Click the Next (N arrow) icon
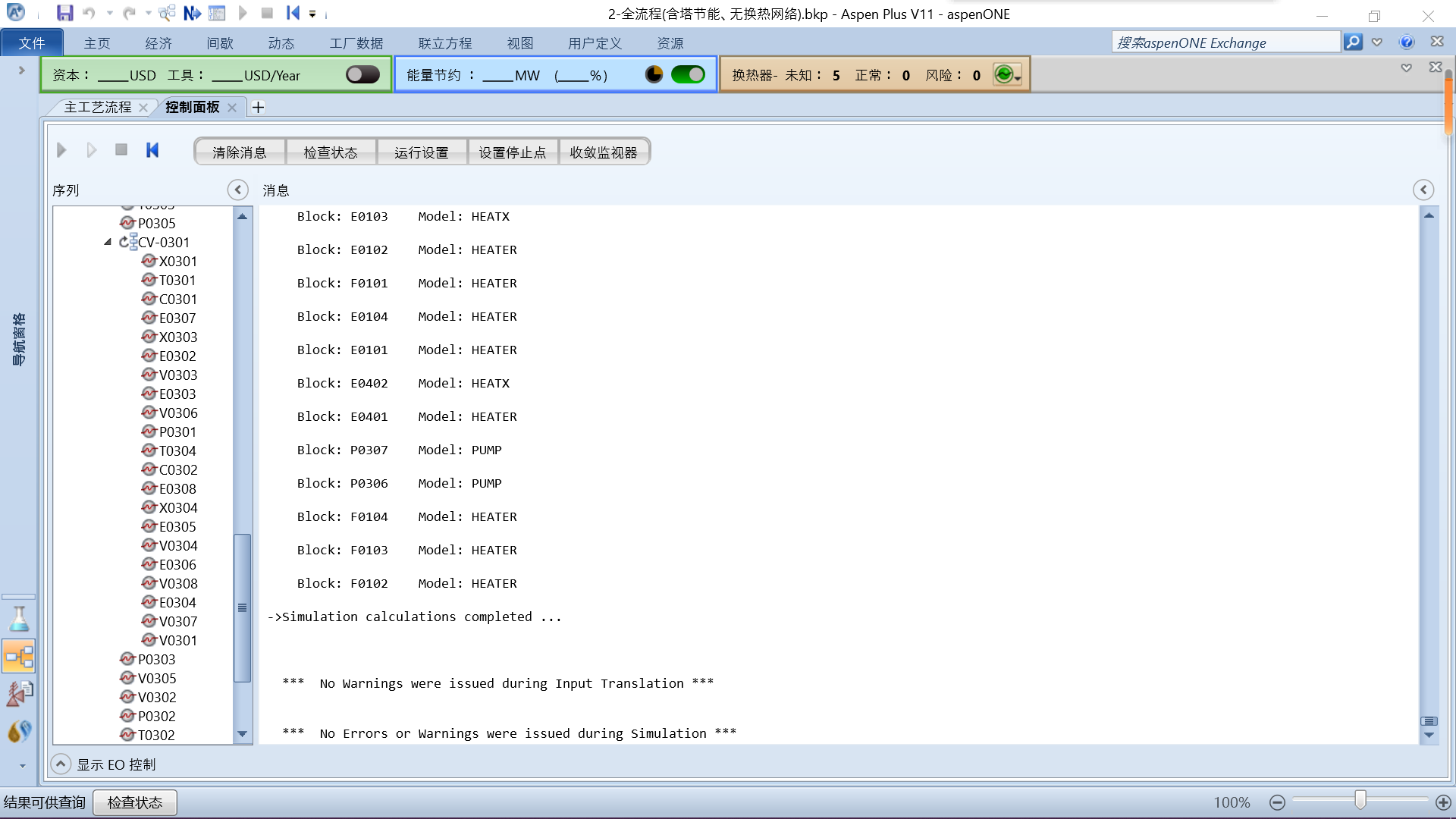Screen dimensions: 1456x819 point(192,13)
